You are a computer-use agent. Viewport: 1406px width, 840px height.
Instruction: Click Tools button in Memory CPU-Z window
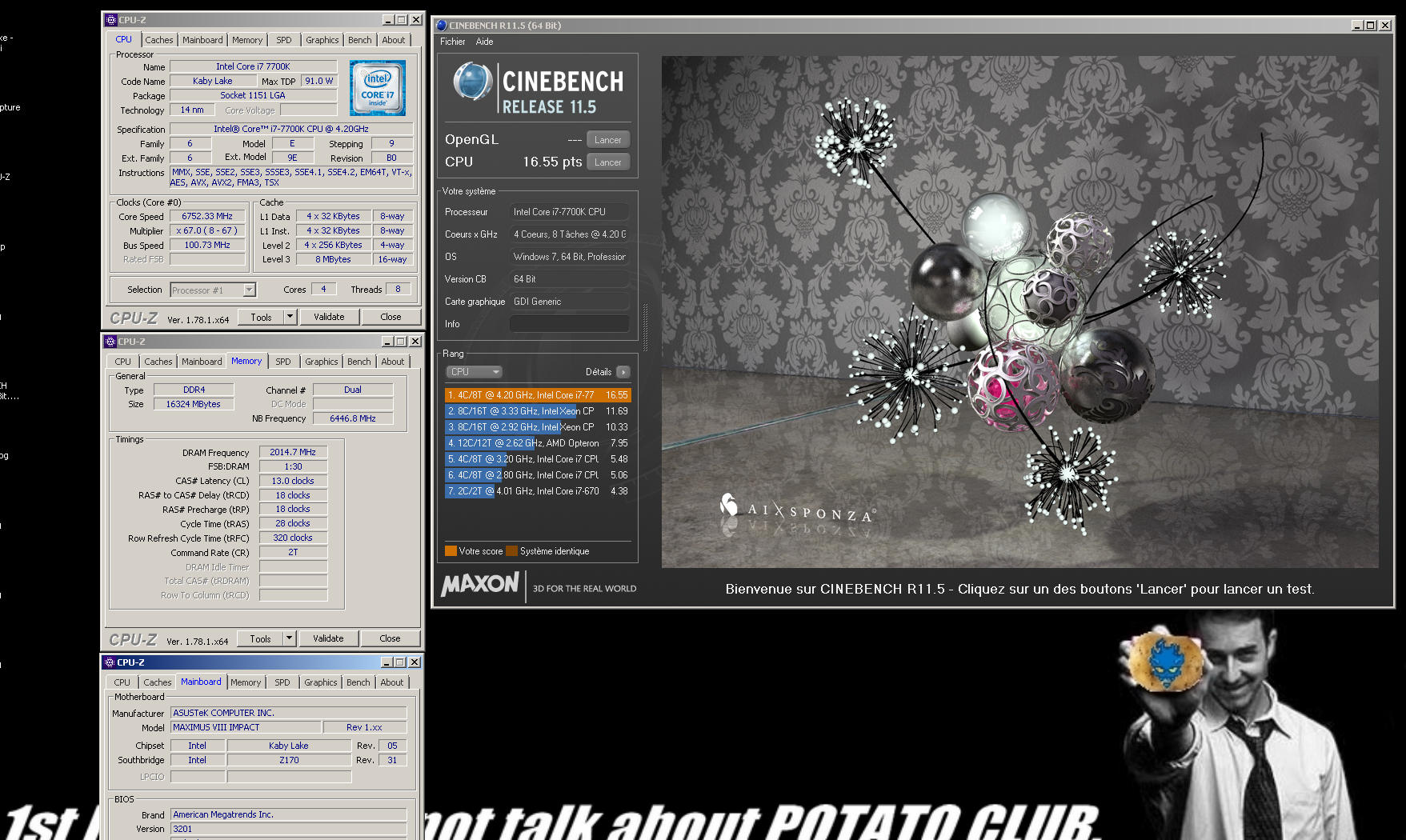point(260,638)
